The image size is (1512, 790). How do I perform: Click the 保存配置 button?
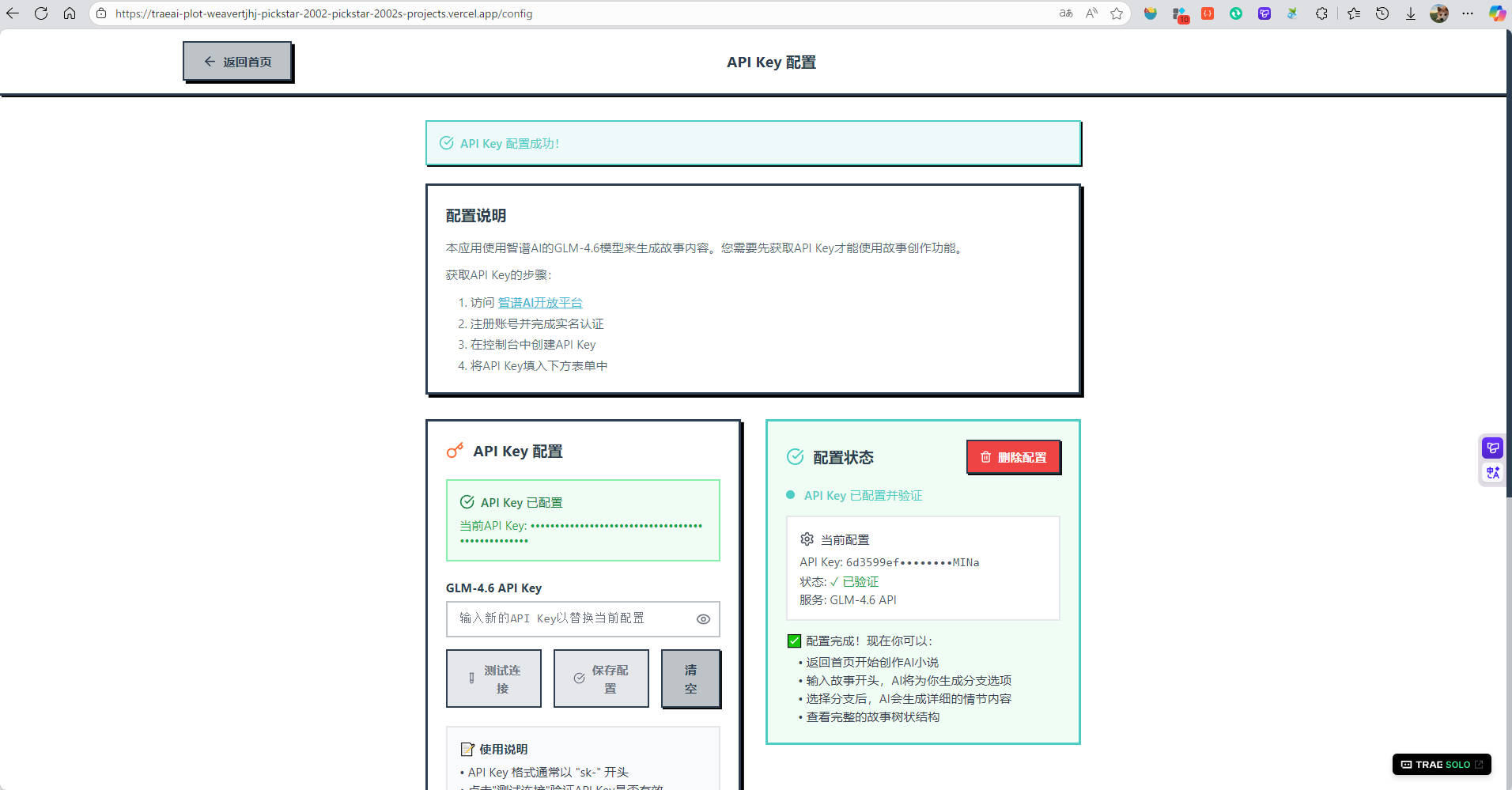(601, 678)
